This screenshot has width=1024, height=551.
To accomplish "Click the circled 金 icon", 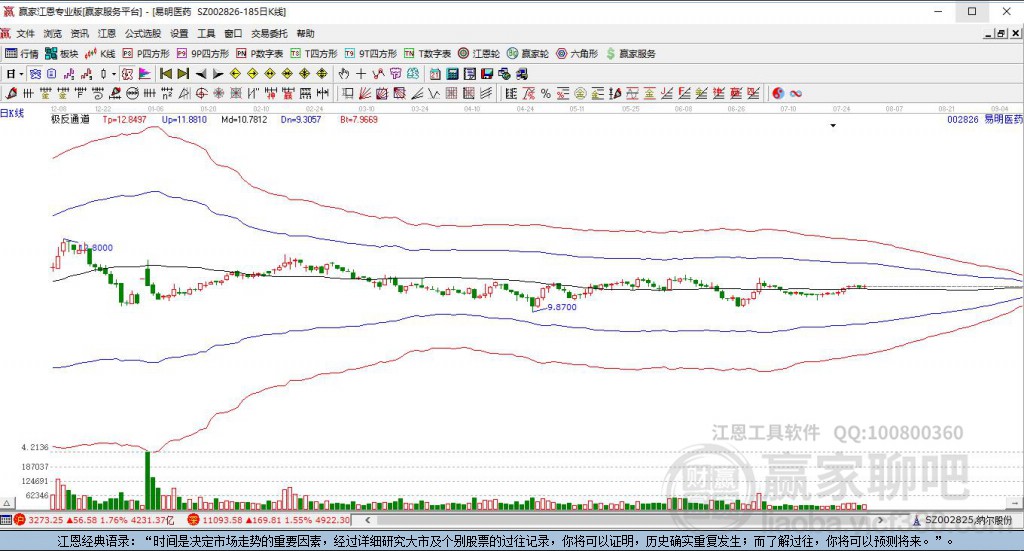I will coord(579,93).
